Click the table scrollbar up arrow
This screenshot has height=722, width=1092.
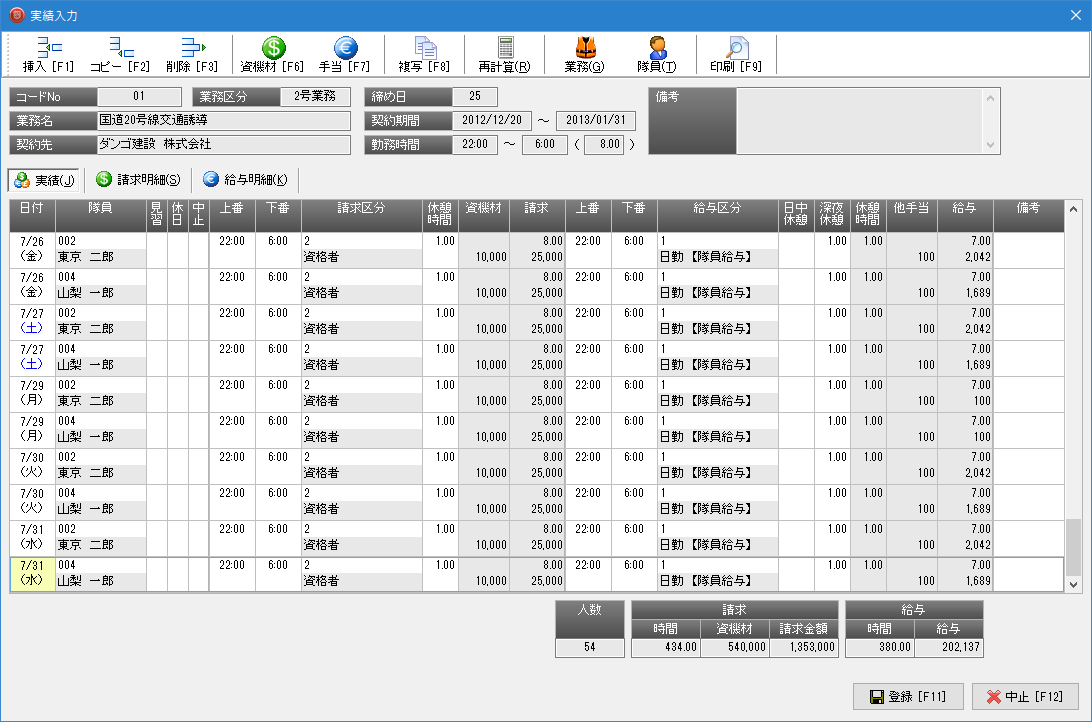(1073, 209)
